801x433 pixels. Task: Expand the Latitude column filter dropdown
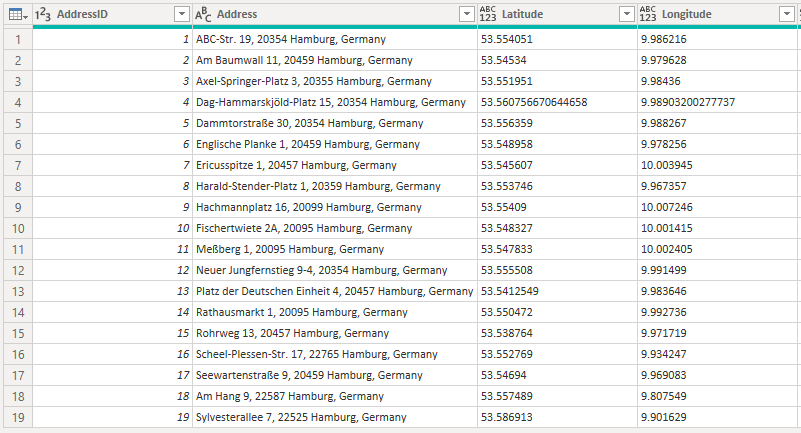[626, 14]
